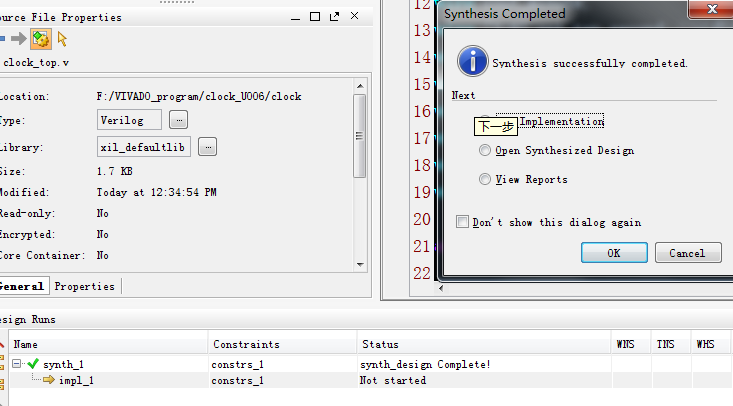
Task: Click browse button next to xil_defaultlib library
Action: click(x=208, y=147)
